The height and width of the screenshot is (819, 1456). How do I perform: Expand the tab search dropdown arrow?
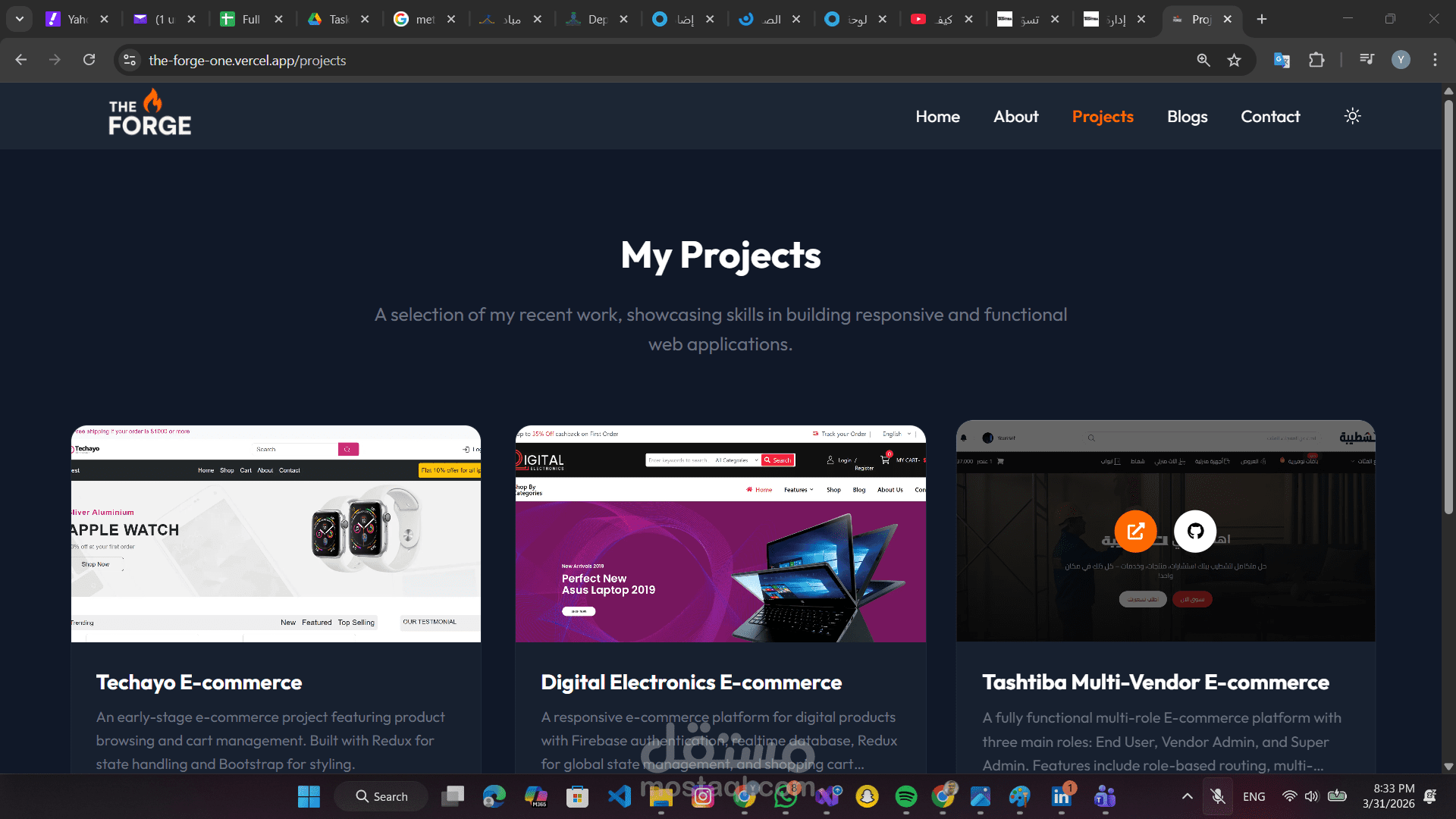[x=20, y=19]
